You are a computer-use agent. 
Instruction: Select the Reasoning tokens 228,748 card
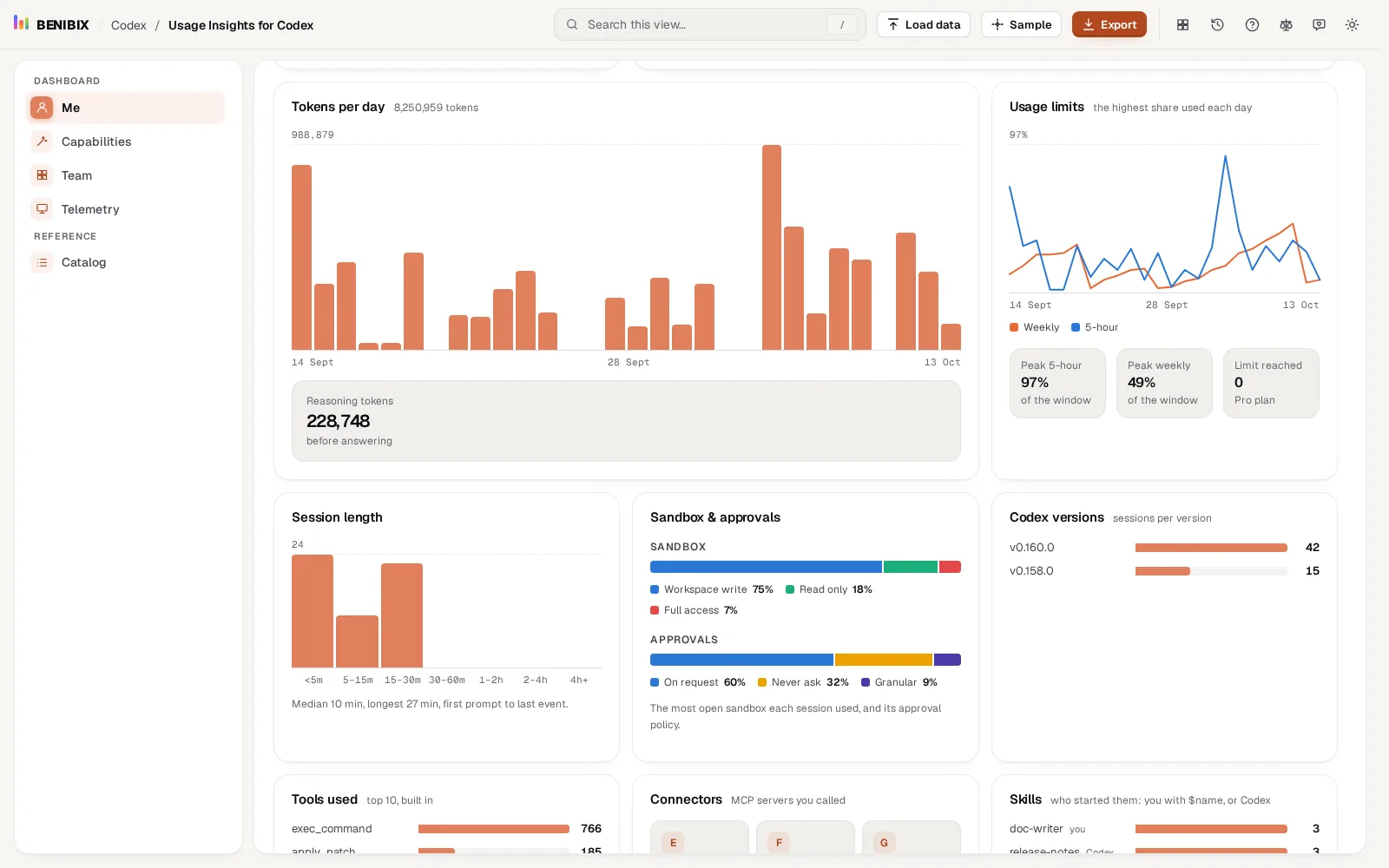click(x=626, y=421)
